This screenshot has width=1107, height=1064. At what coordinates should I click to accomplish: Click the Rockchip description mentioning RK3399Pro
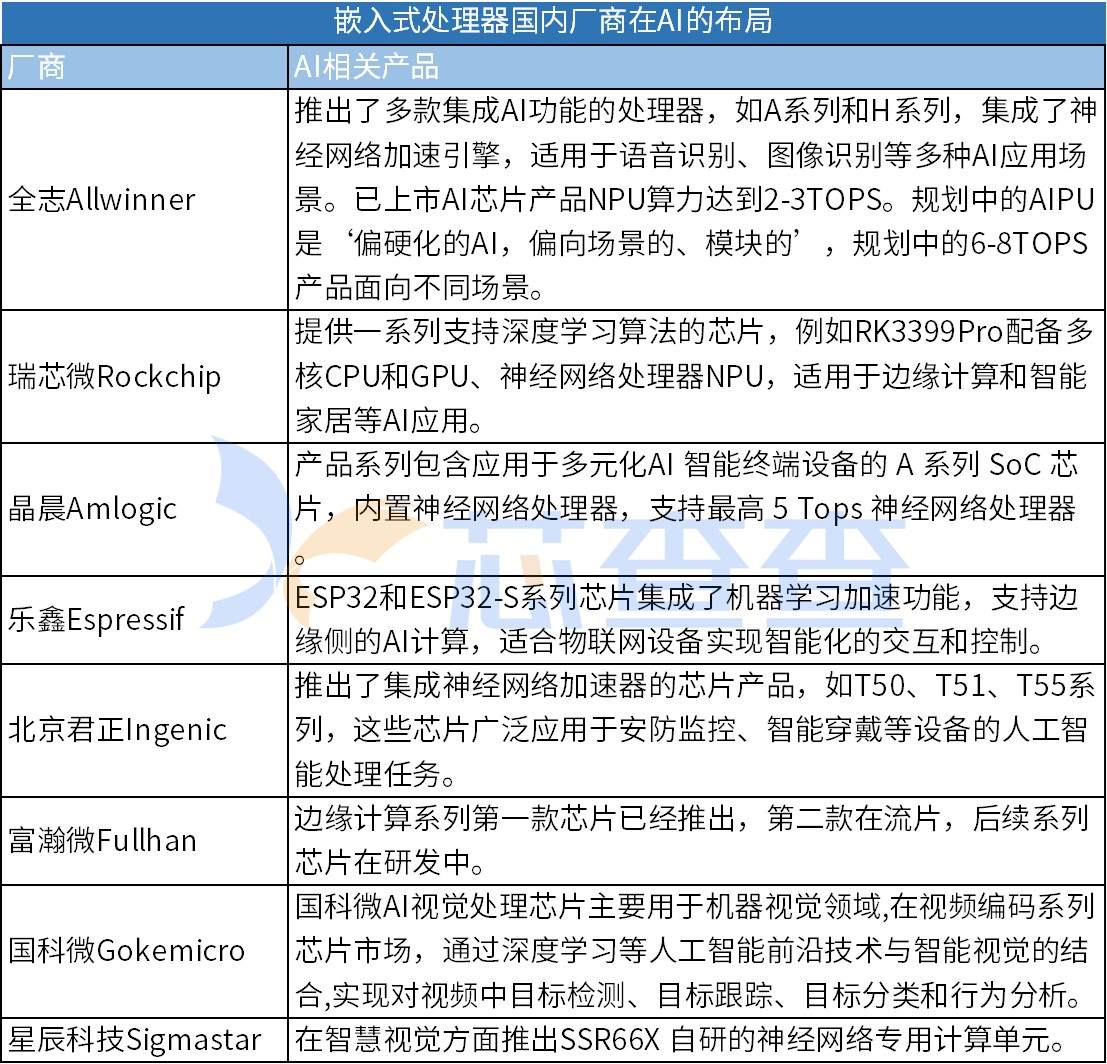tap(695, 377)
